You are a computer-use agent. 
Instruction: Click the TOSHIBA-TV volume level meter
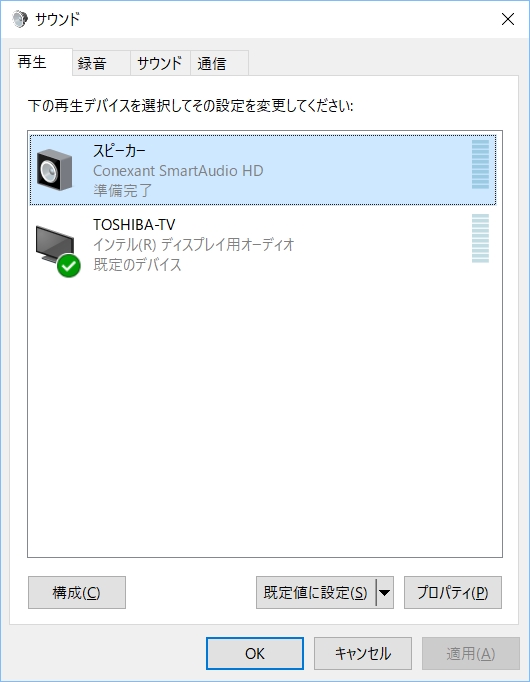(480, 238)
